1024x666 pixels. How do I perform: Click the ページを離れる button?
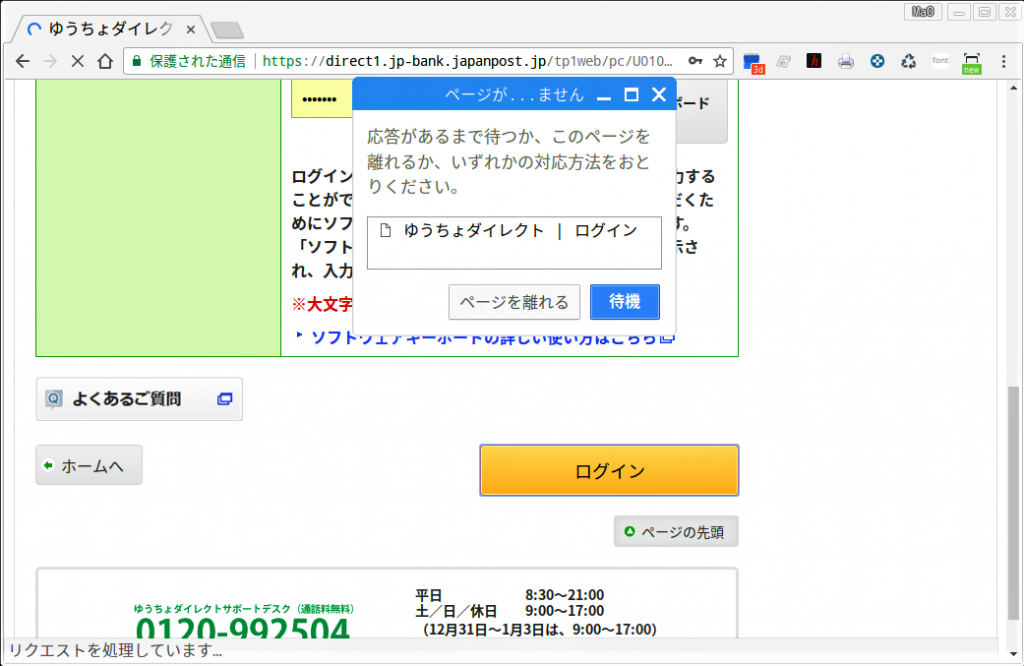(x=514, y=302)
